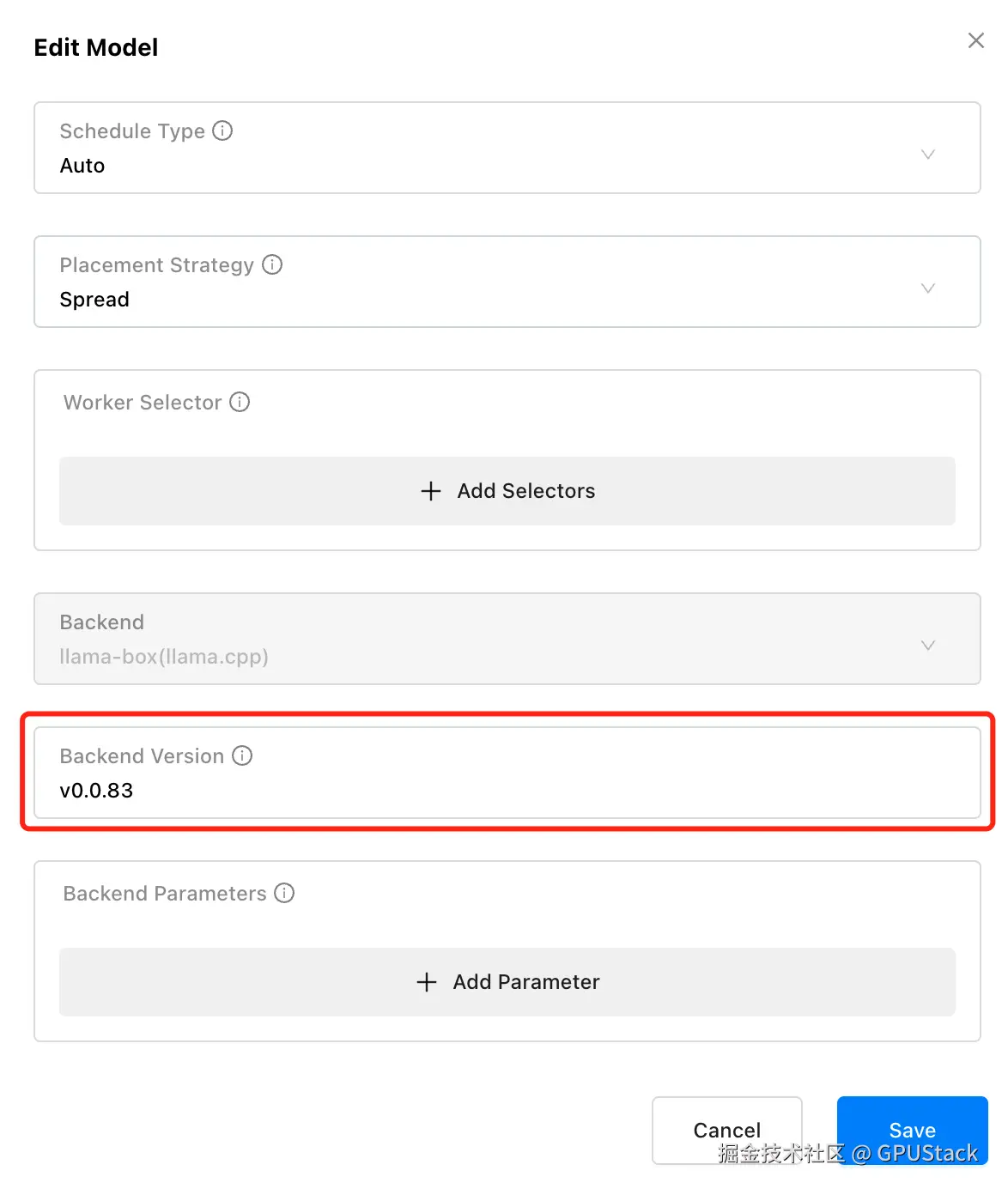Expand the Schedule Type dropdown arrow
1008x1195 pixels.
point(927,155)
